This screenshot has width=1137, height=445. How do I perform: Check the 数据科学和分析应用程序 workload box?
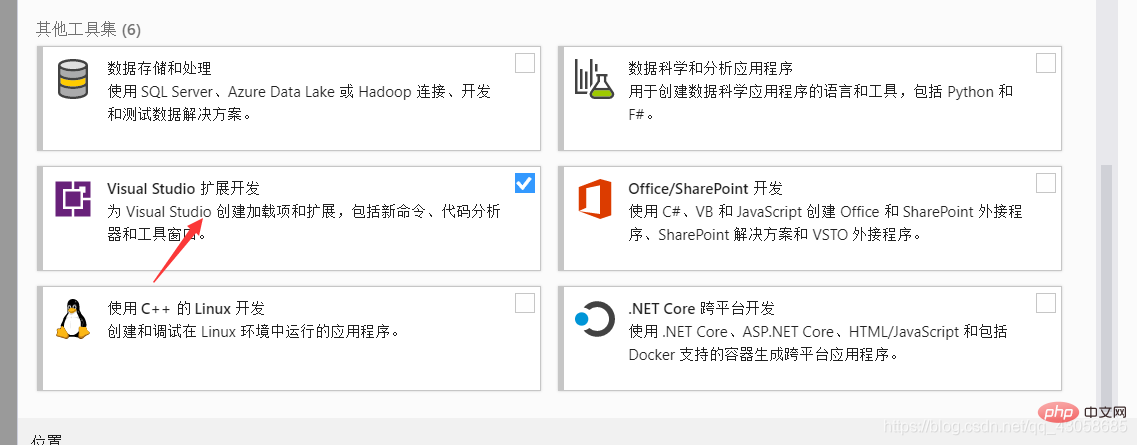(1046, 64)
